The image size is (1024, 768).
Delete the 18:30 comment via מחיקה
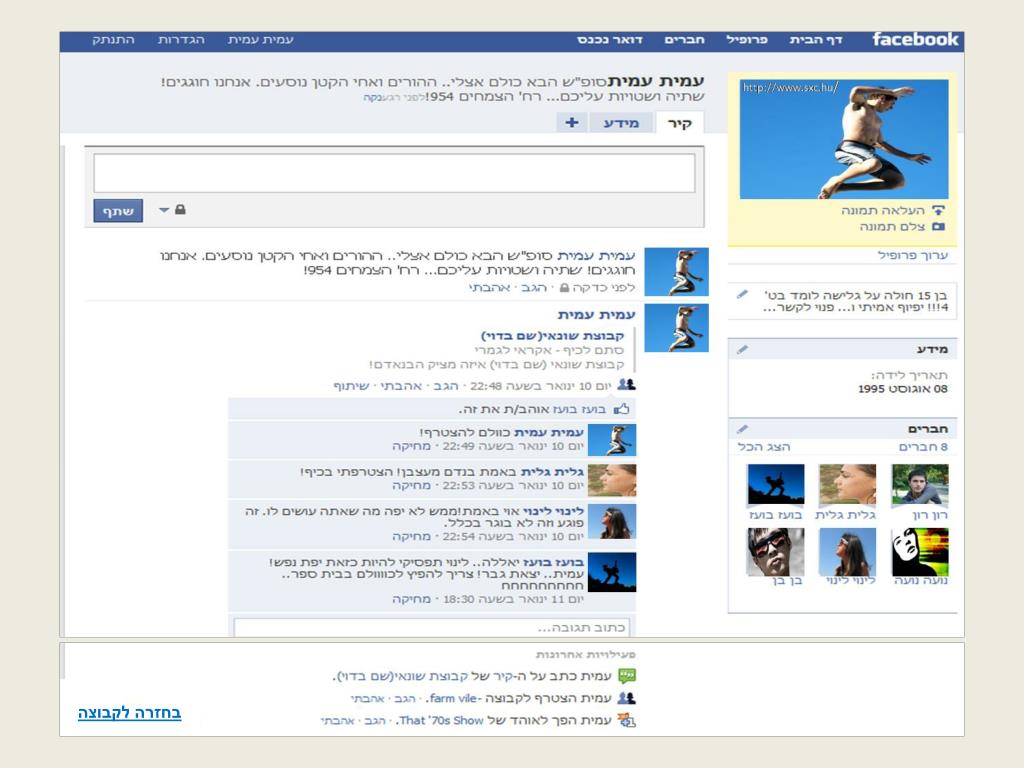[411, 599]
